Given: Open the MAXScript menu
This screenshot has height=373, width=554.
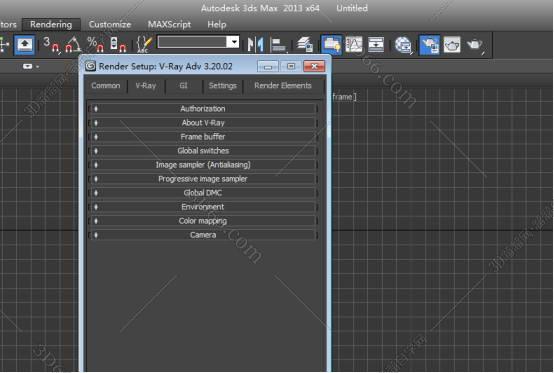Looking at the screenshot, I should tap(169, 24).
